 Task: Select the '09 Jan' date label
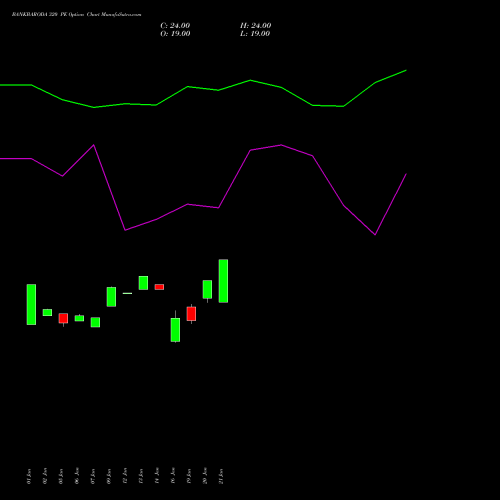point(109,476)
